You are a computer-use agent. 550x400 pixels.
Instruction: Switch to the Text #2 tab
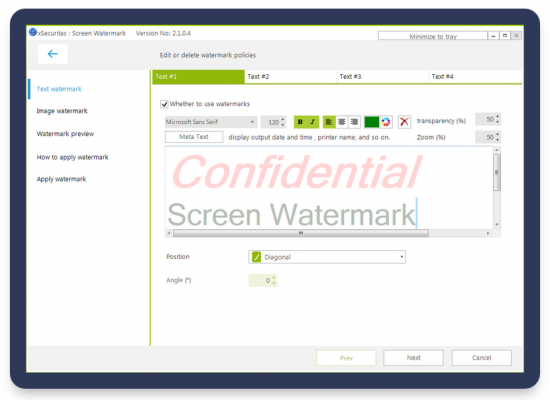[290, 76]
